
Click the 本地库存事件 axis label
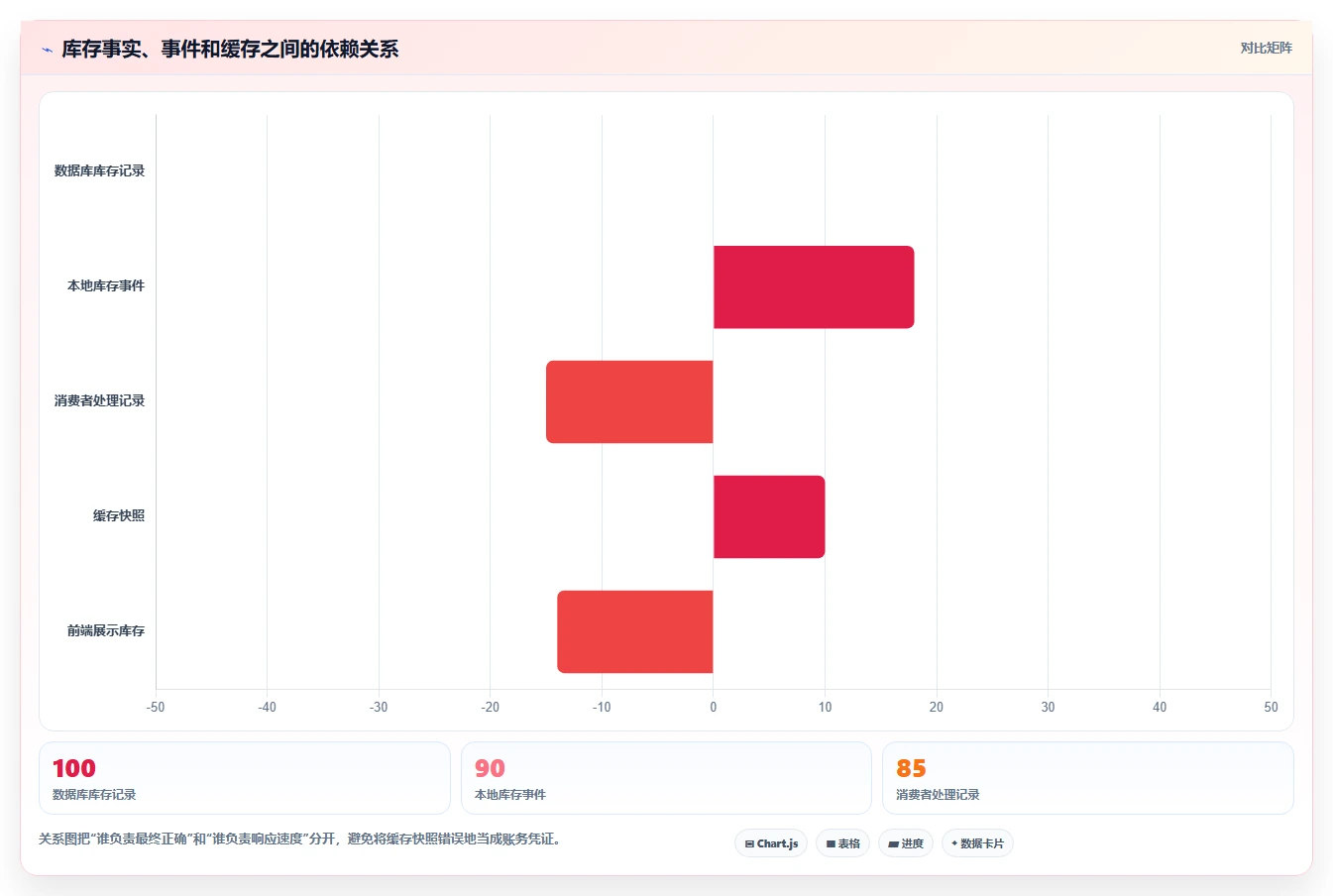pyautogui.click(x=106, y=285)
